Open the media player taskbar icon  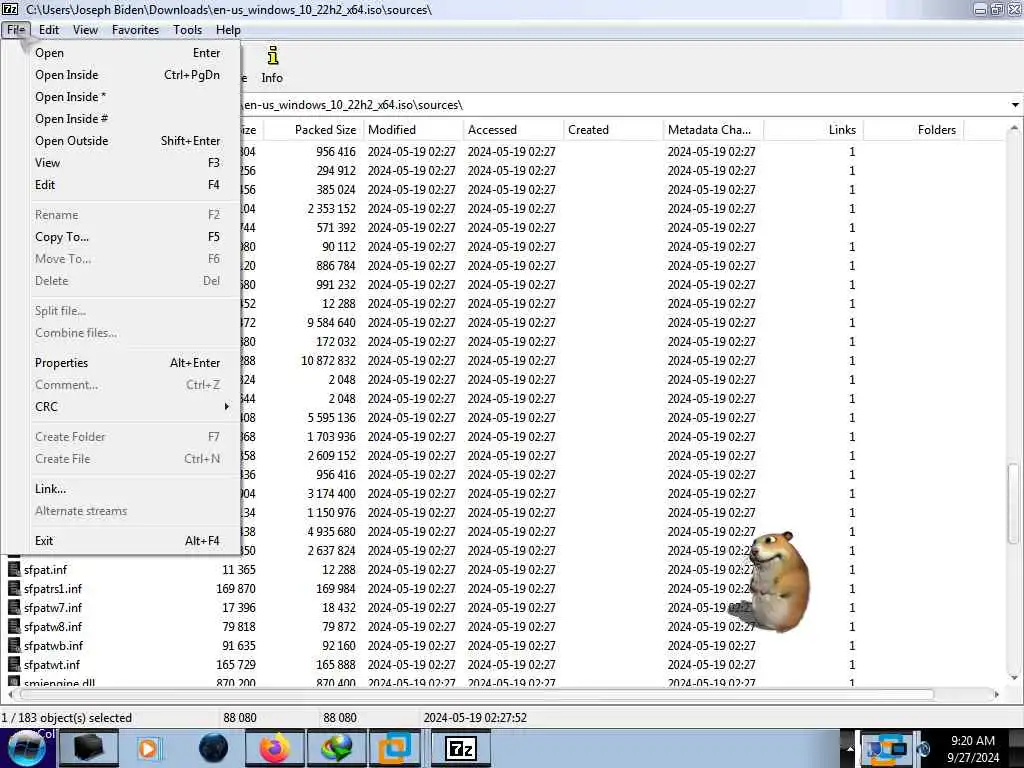150,748
